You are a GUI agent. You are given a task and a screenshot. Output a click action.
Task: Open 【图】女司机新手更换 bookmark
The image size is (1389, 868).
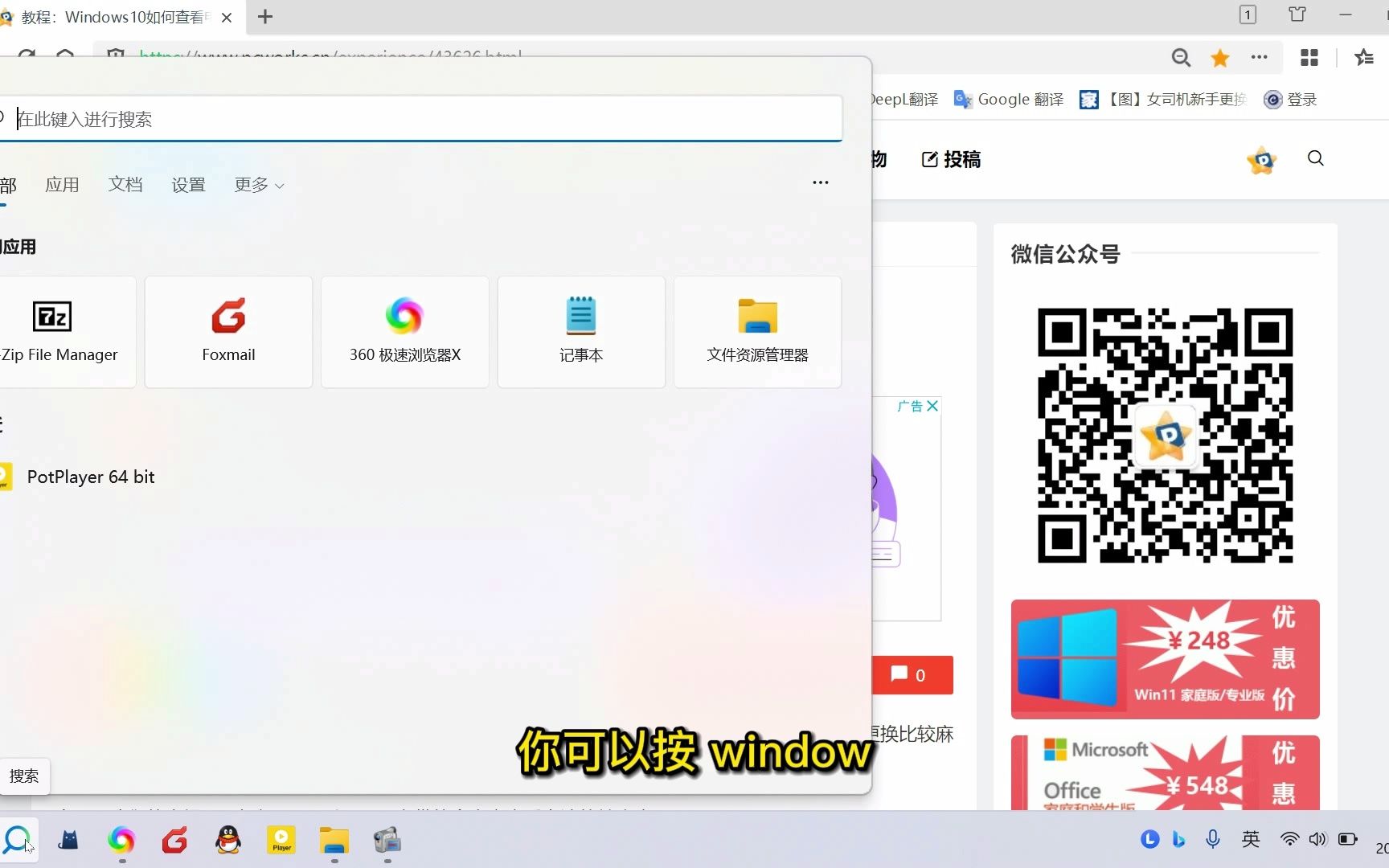pyautogui.click(x=1164, y=100)
